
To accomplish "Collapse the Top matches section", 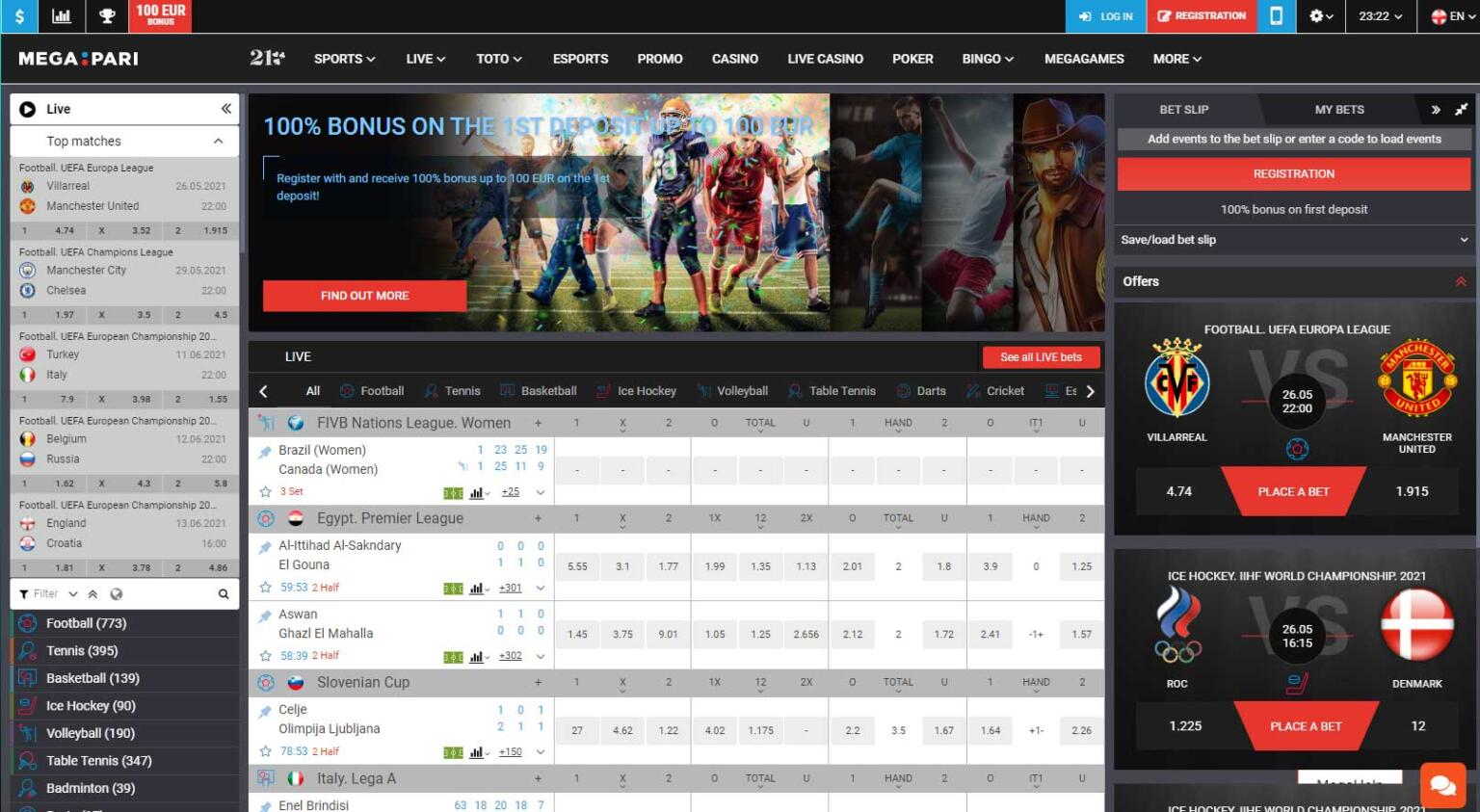I will (219, 141).
